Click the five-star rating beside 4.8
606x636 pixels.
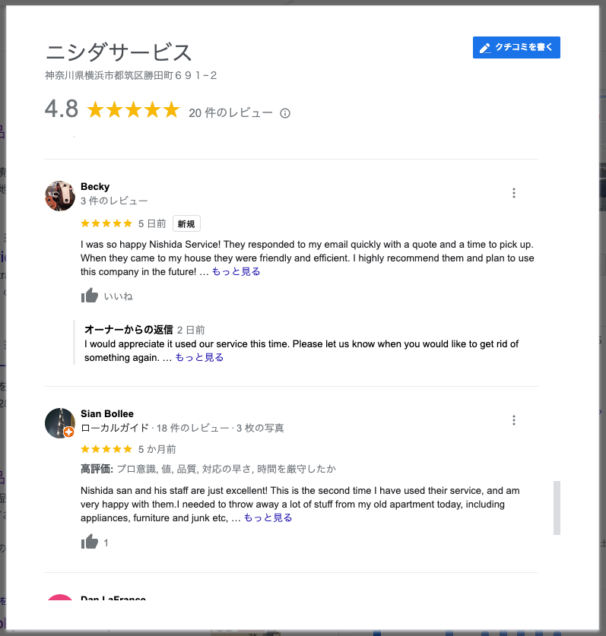(x=133, y=110)
